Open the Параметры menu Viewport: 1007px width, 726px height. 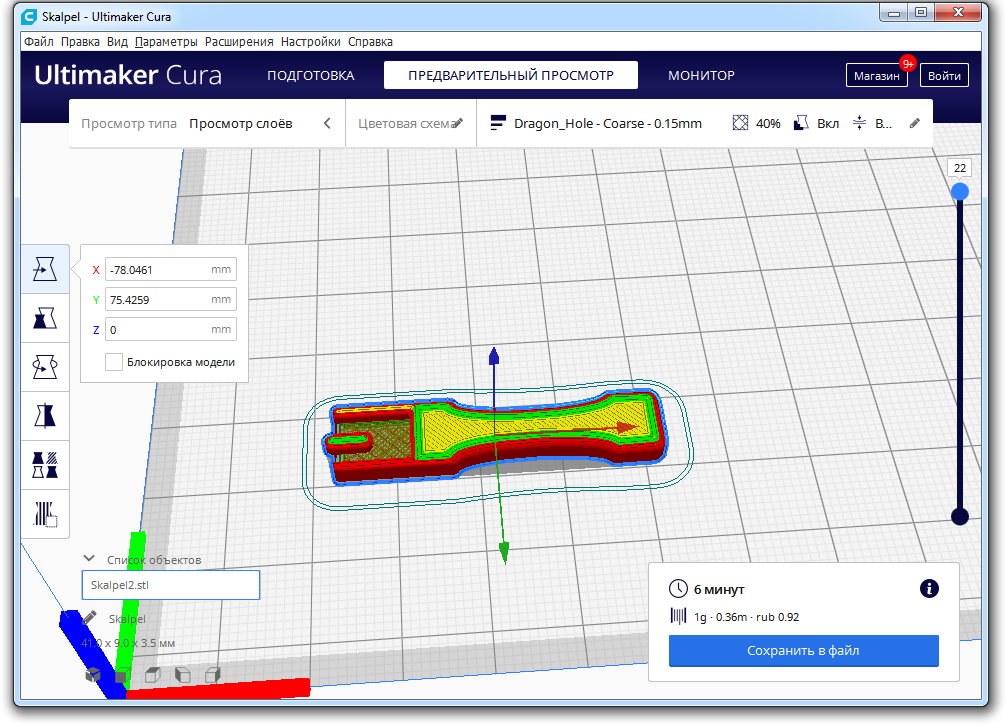tap(166, 42)
